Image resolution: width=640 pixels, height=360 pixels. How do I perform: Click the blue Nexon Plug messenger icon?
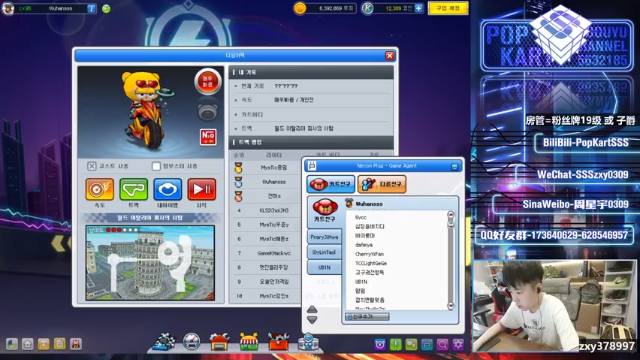point(427,344)
